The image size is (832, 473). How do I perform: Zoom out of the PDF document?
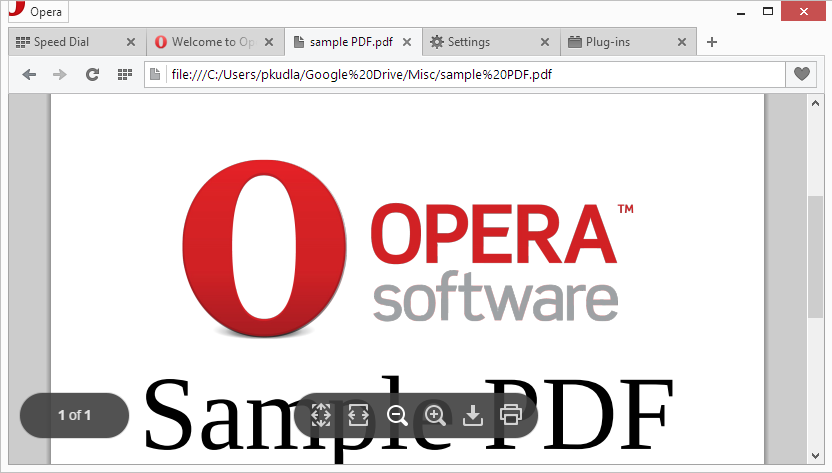coord(397,415)
